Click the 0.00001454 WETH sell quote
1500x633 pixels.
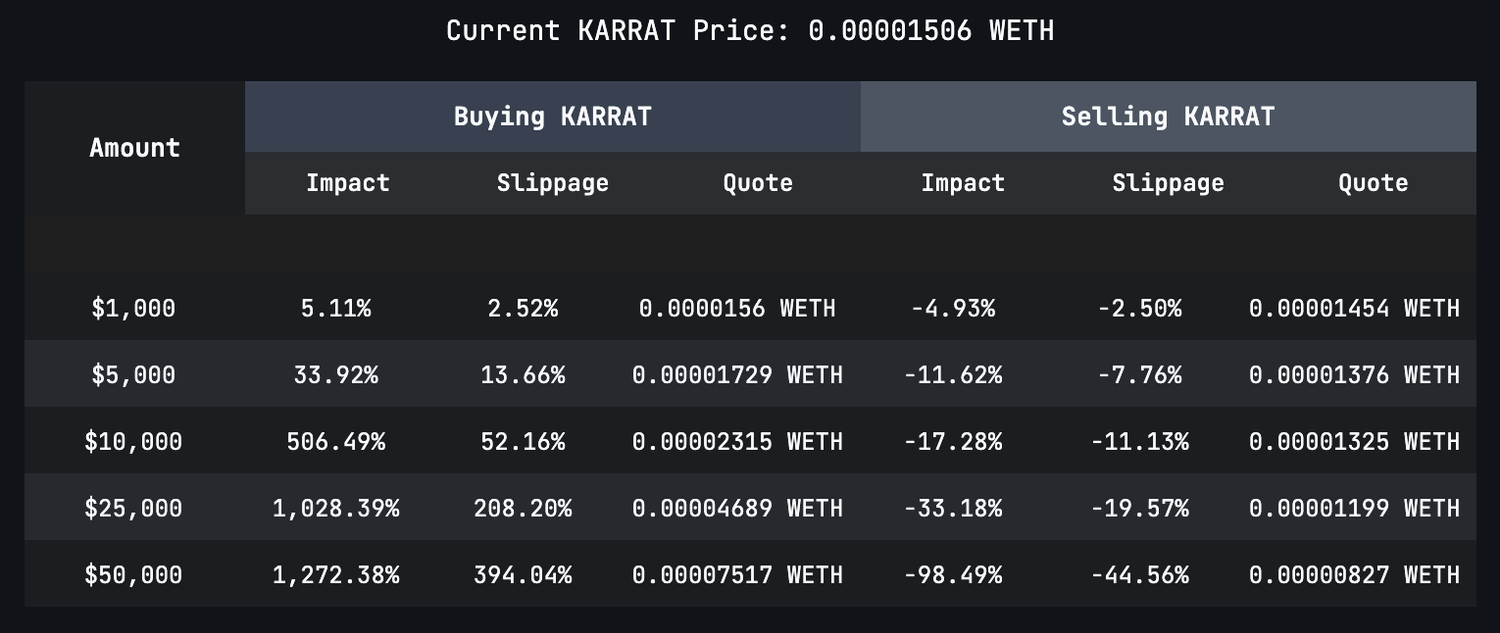pos(1354,308)
